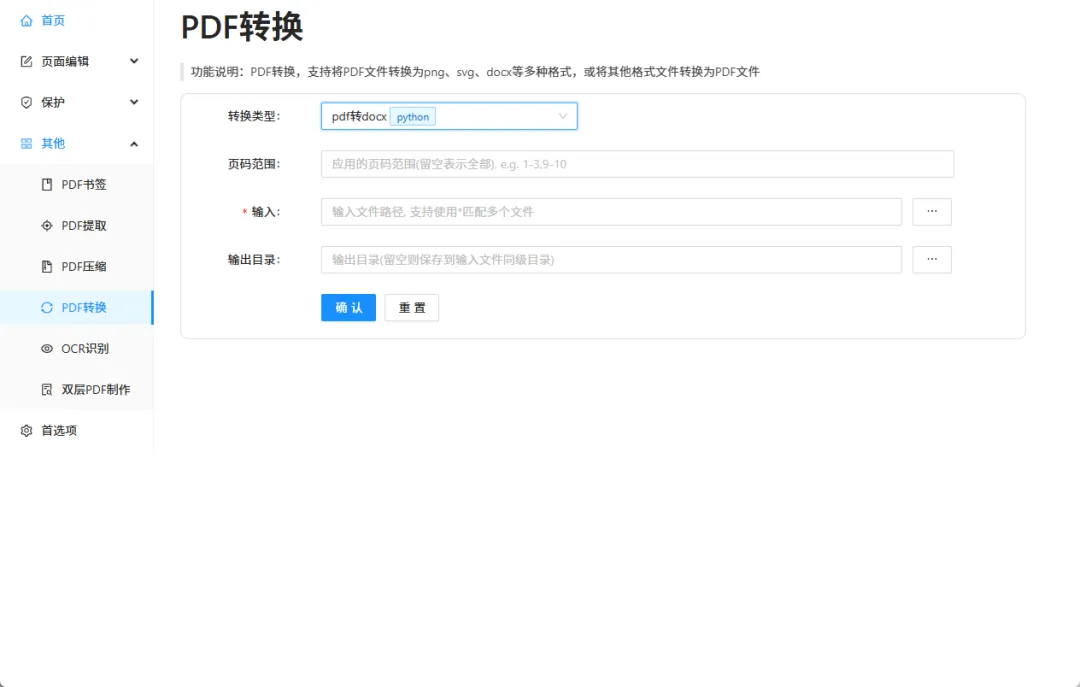
Task: Click the bookmark icon beside PDF书签
Action: coord(47,185)
